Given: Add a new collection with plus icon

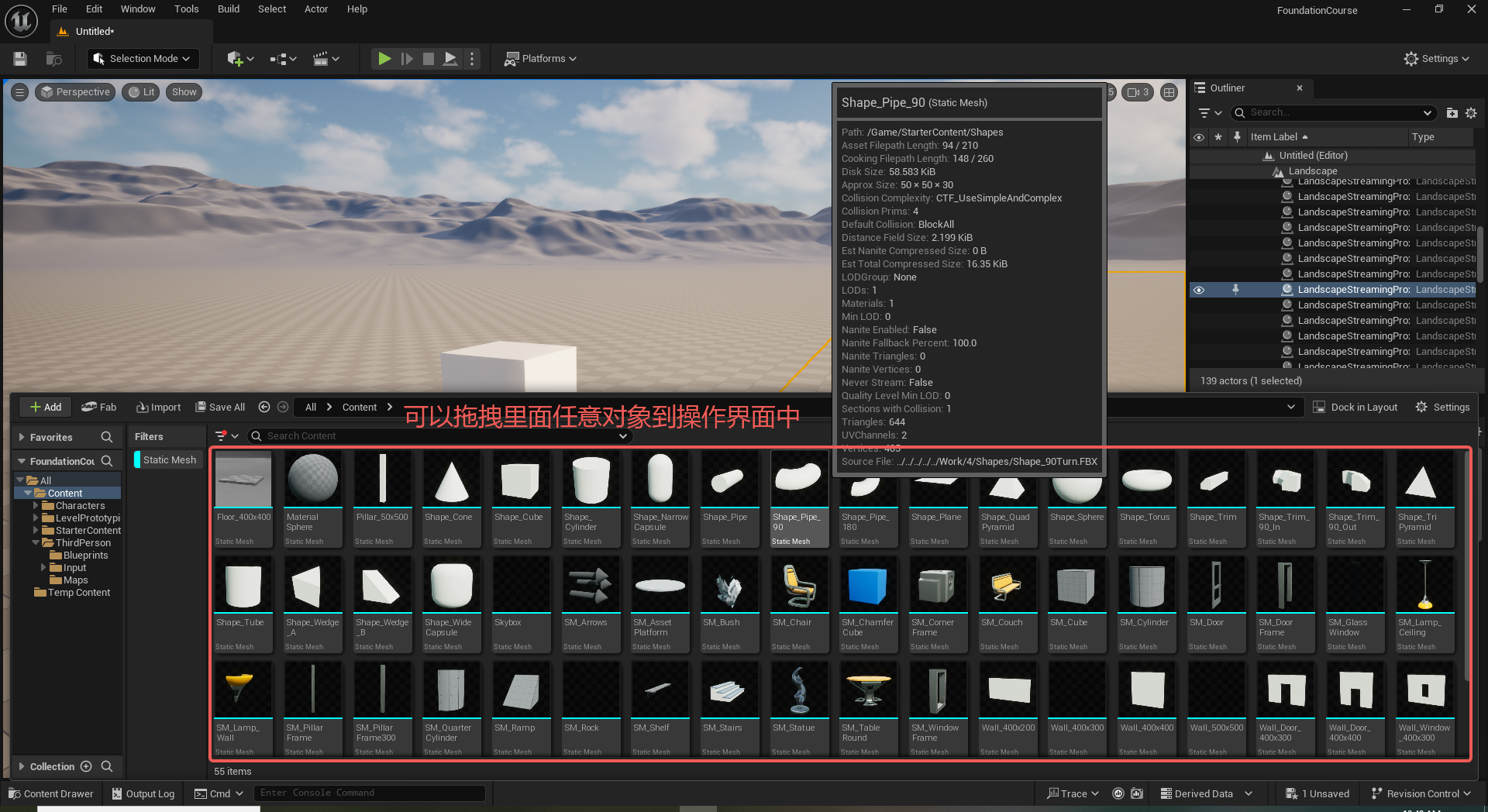Looking at the screenshot, I should tap(86, 766).
